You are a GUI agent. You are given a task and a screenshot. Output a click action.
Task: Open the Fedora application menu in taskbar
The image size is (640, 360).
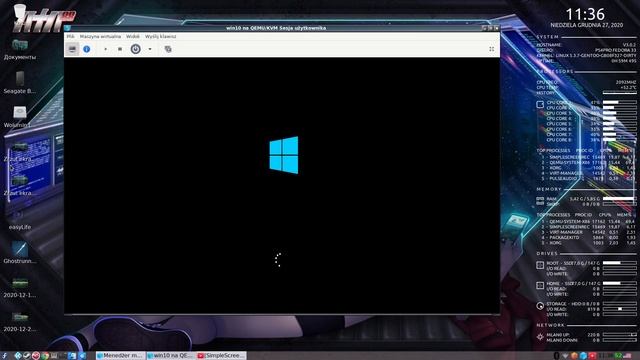(x=4, y=356)
